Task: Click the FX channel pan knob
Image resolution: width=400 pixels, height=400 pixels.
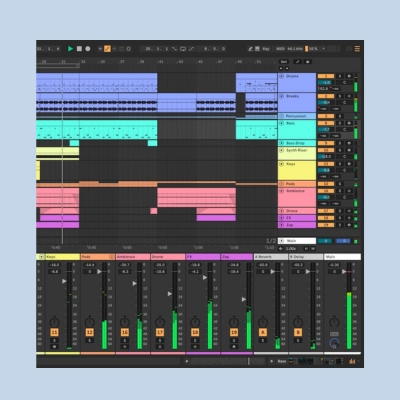Action: point(195,322)
